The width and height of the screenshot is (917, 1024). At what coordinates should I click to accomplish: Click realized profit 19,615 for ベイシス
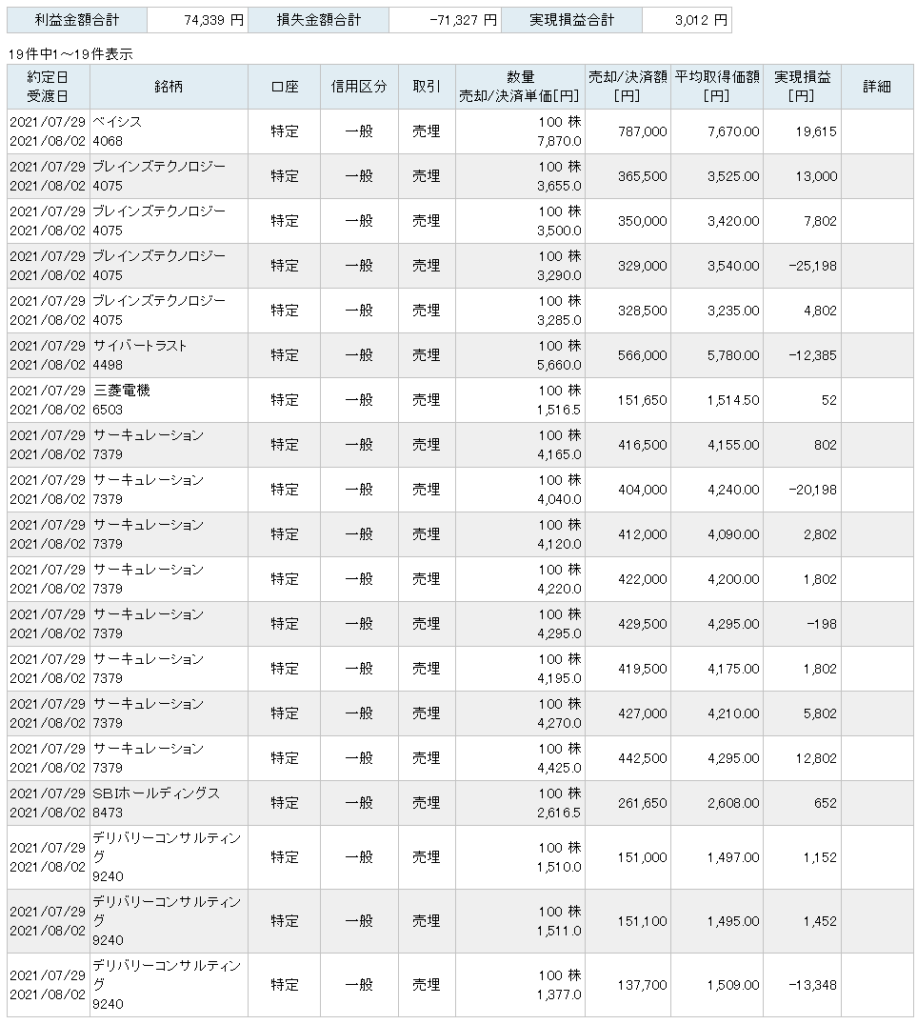tap(816, 131)
